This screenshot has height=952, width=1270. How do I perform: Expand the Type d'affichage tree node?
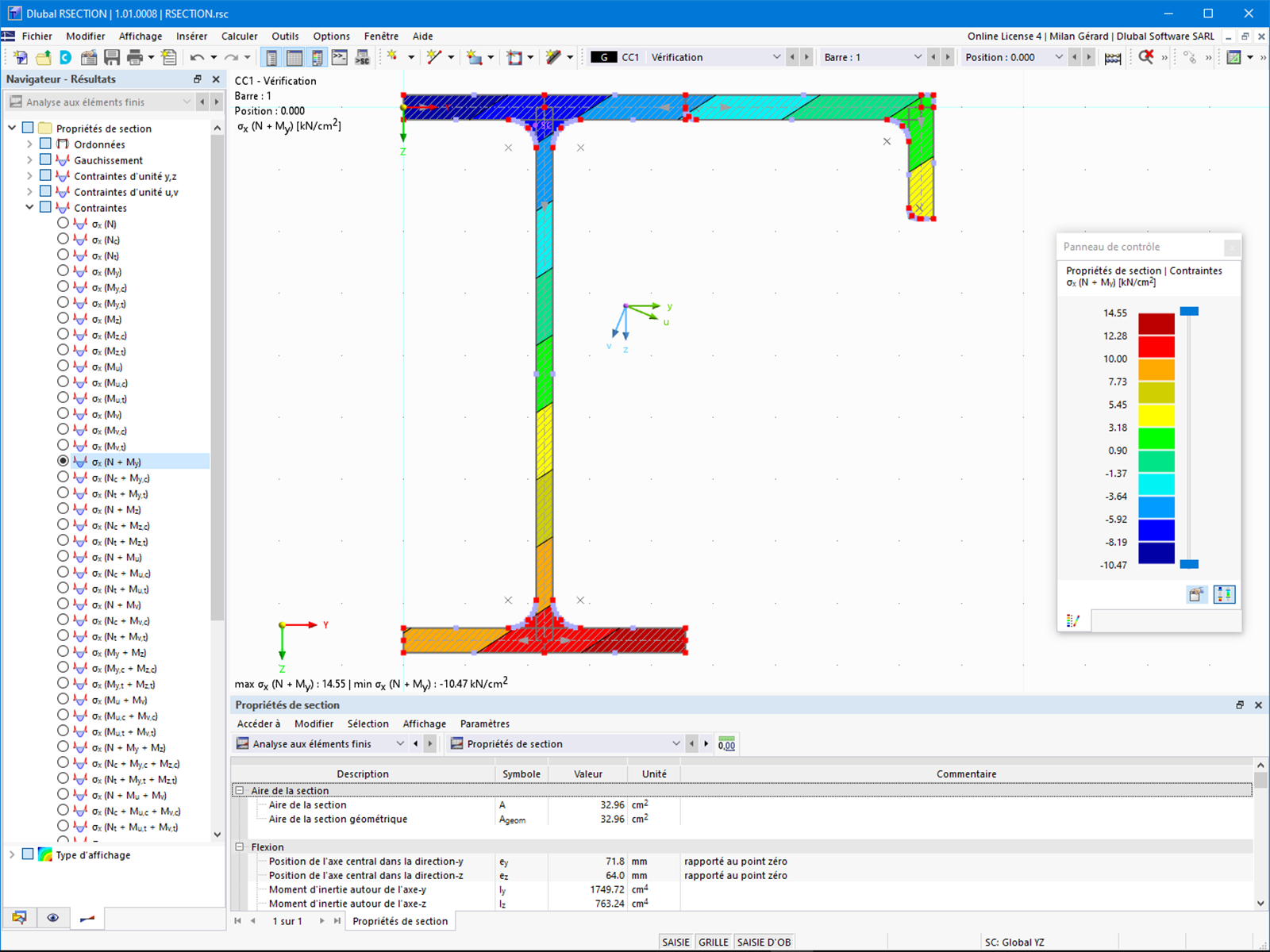click(12, 854)
